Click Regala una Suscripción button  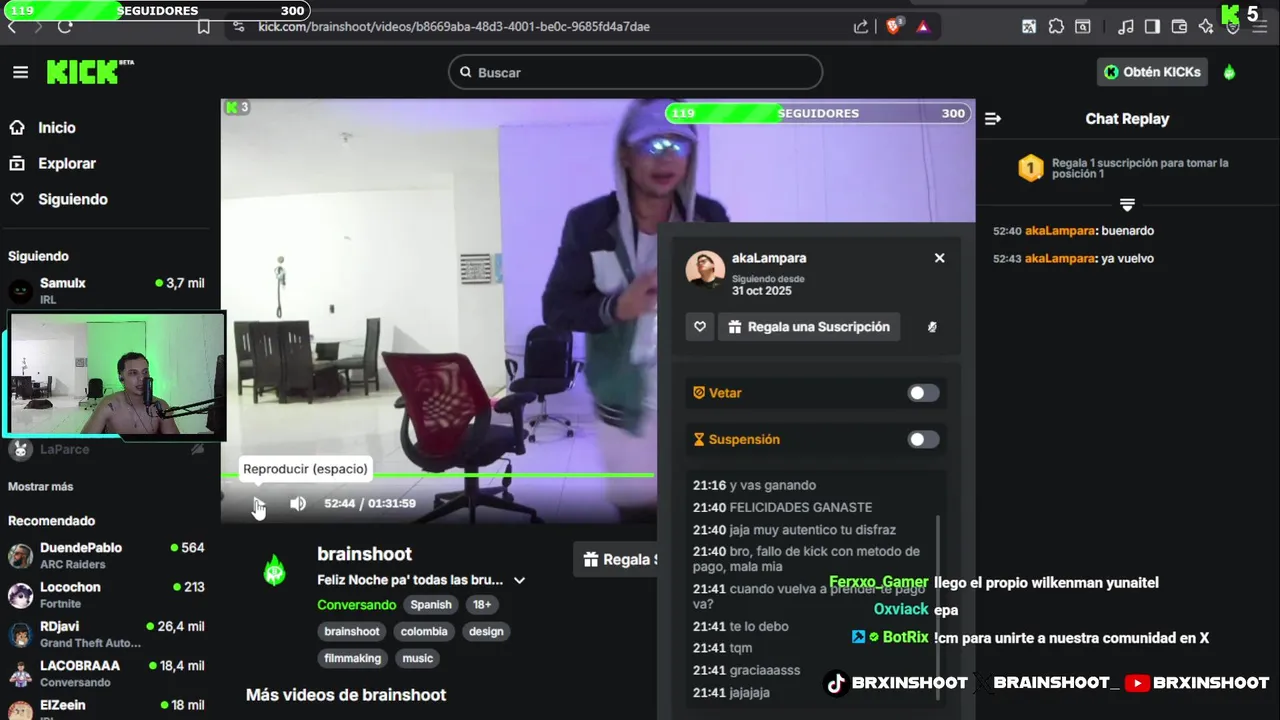coord(809,327)
